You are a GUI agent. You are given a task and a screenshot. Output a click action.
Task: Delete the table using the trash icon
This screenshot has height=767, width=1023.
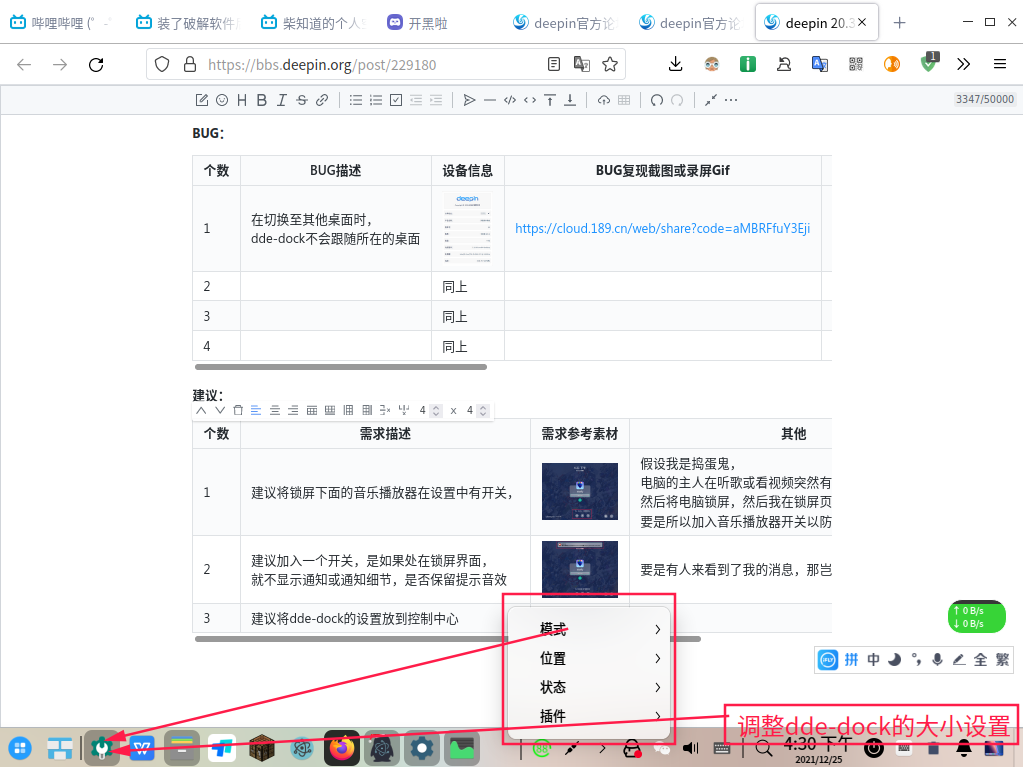237,410
